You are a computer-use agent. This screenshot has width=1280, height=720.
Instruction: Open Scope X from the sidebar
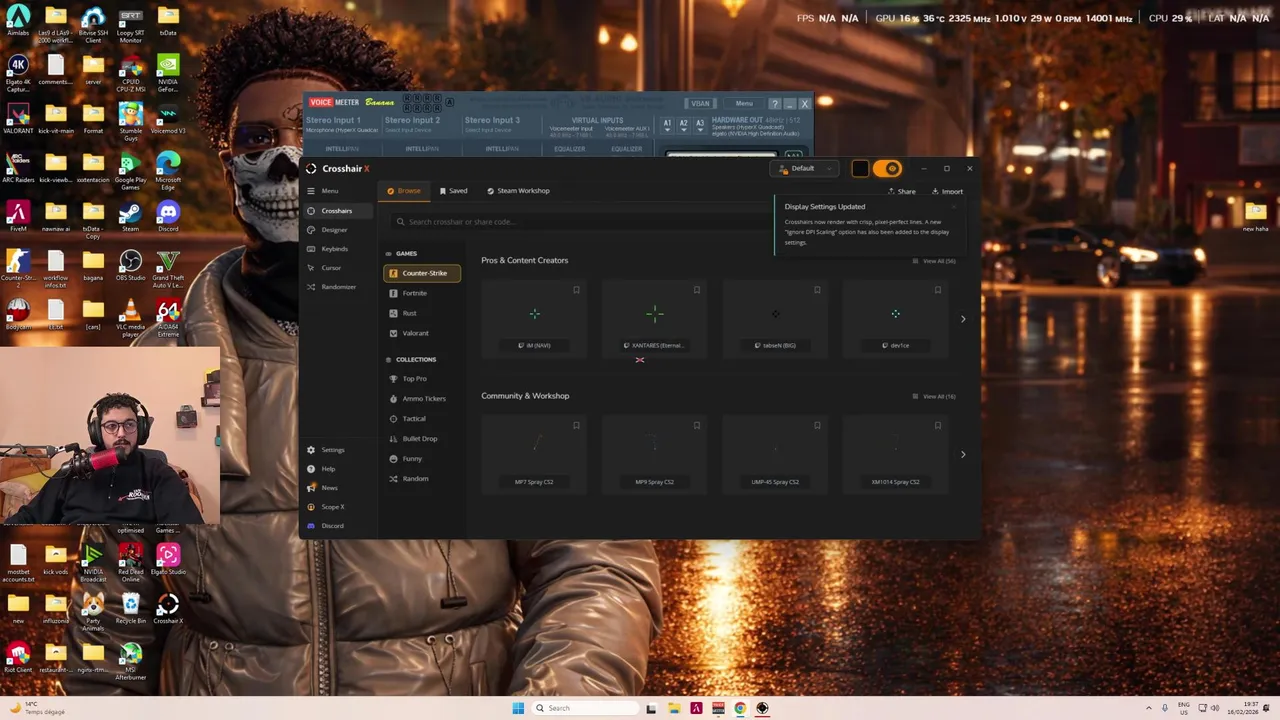click(332, 507)
